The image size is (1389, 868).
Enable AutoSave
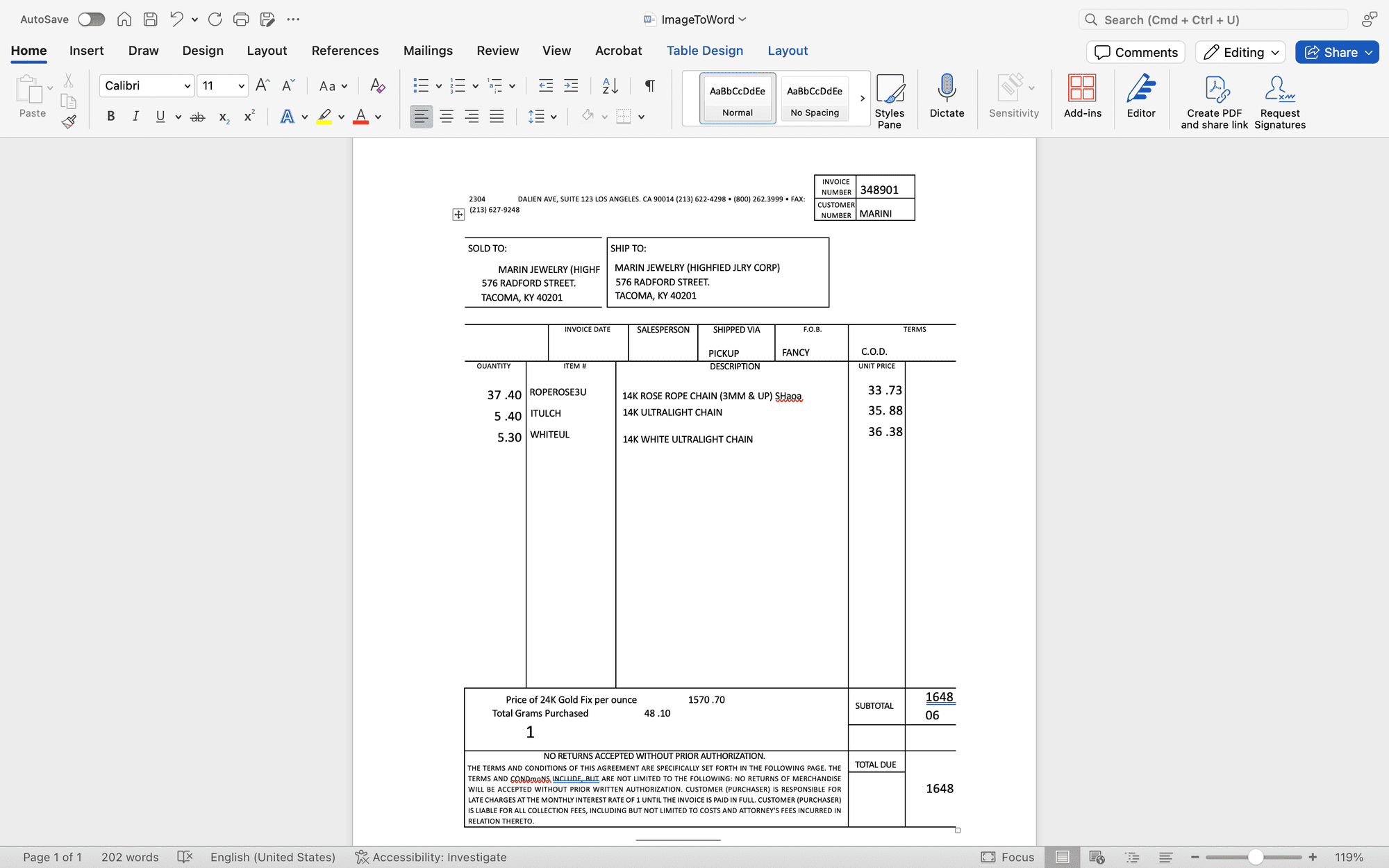click(91, 19)
